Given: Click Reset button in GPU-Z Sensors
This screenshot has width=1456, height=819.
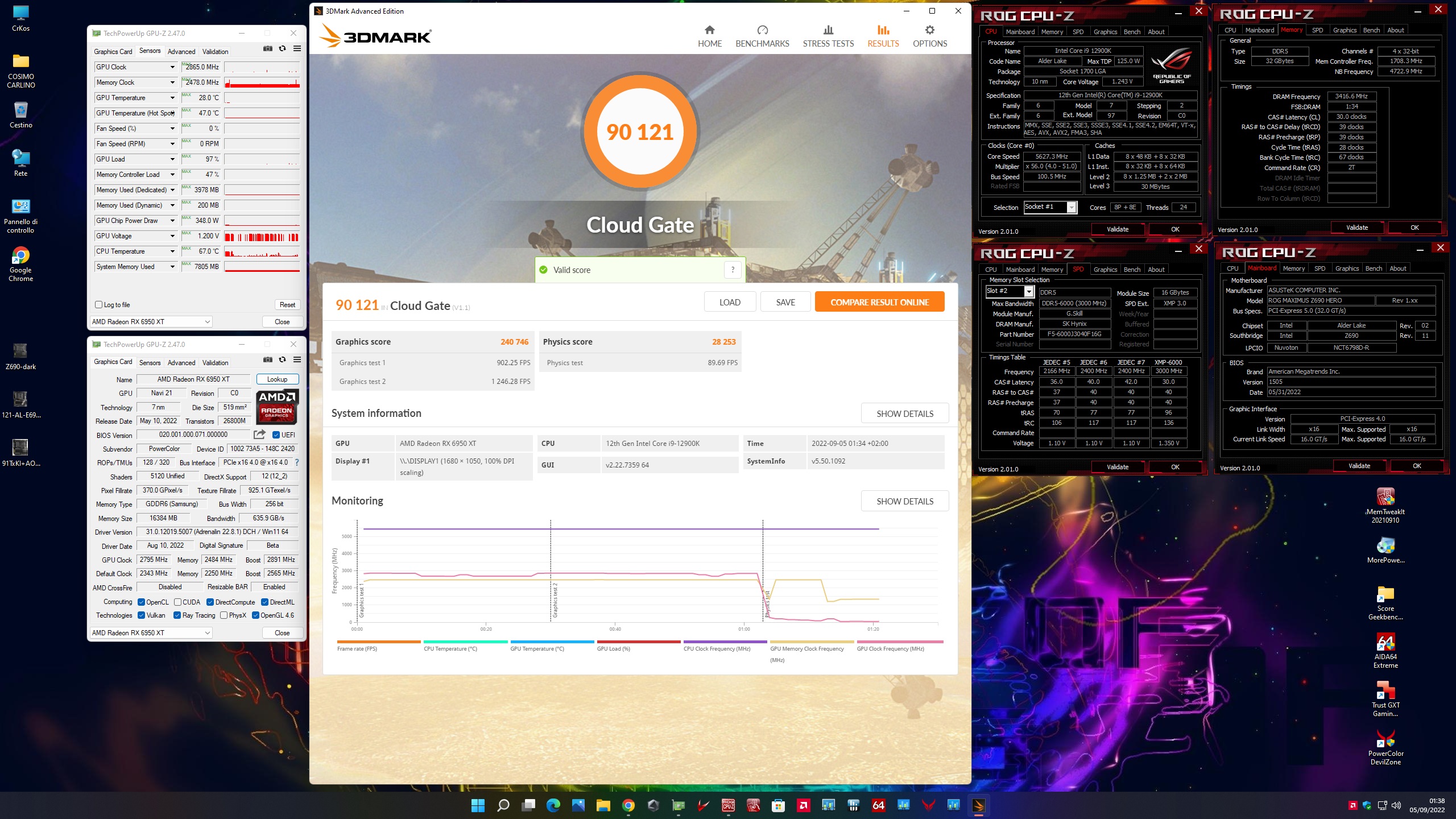Looking at the screenshot, I should tap(287, 305).
